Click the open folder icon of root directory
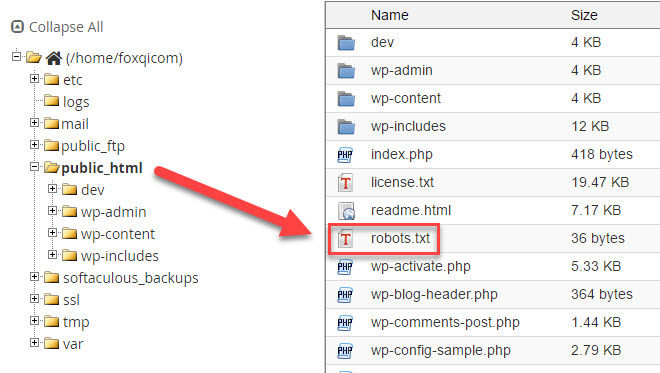The height and width of the screenshot is (373, 660). [34, 57]
